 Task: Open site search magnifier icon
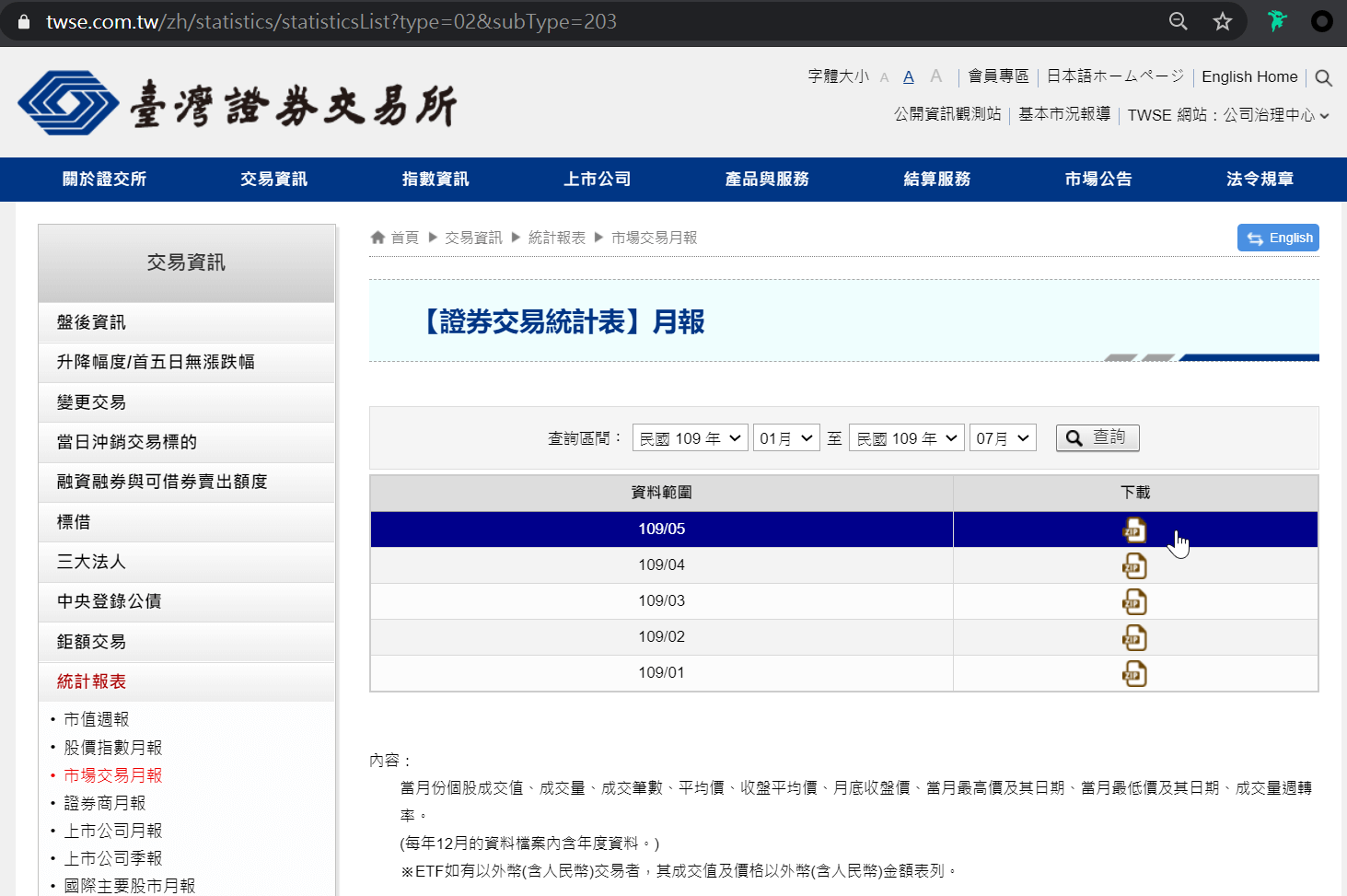click(1323, 77)
